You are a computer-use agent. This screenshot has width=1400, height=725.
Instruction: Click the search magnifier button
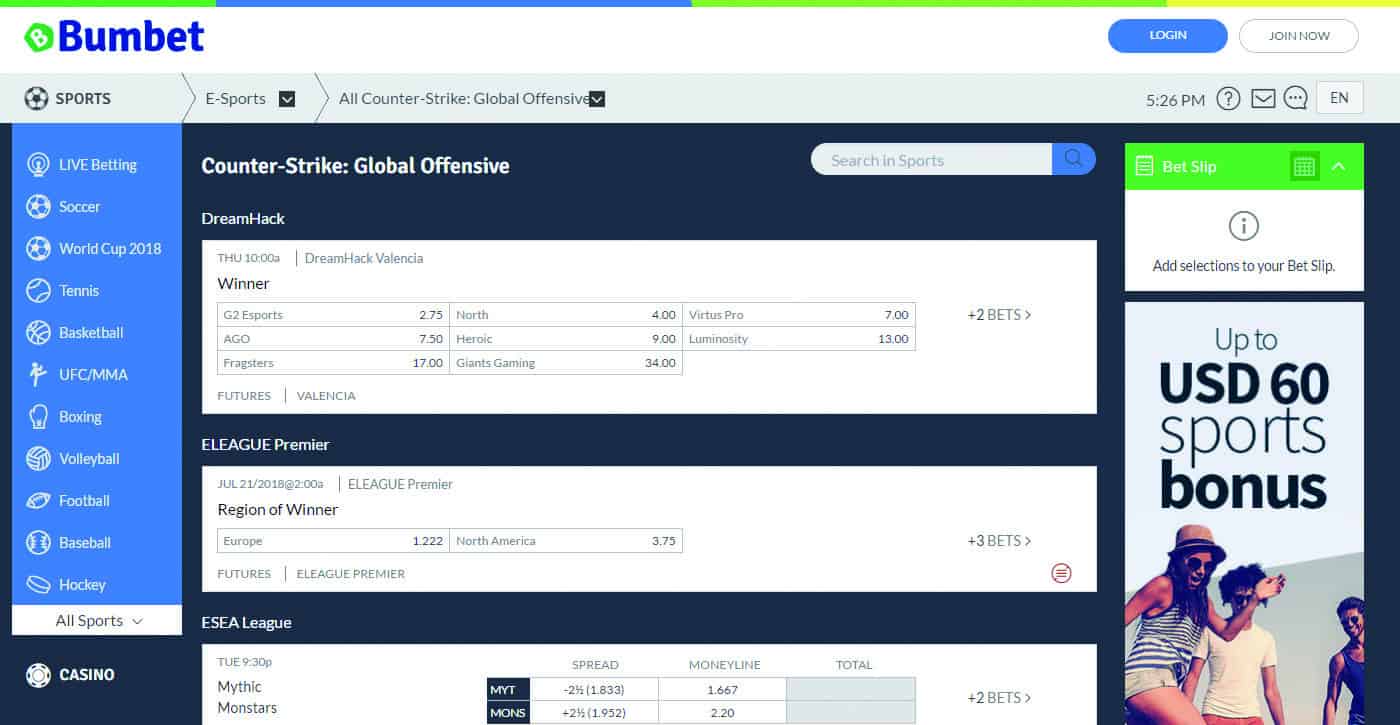[1074, 159]
